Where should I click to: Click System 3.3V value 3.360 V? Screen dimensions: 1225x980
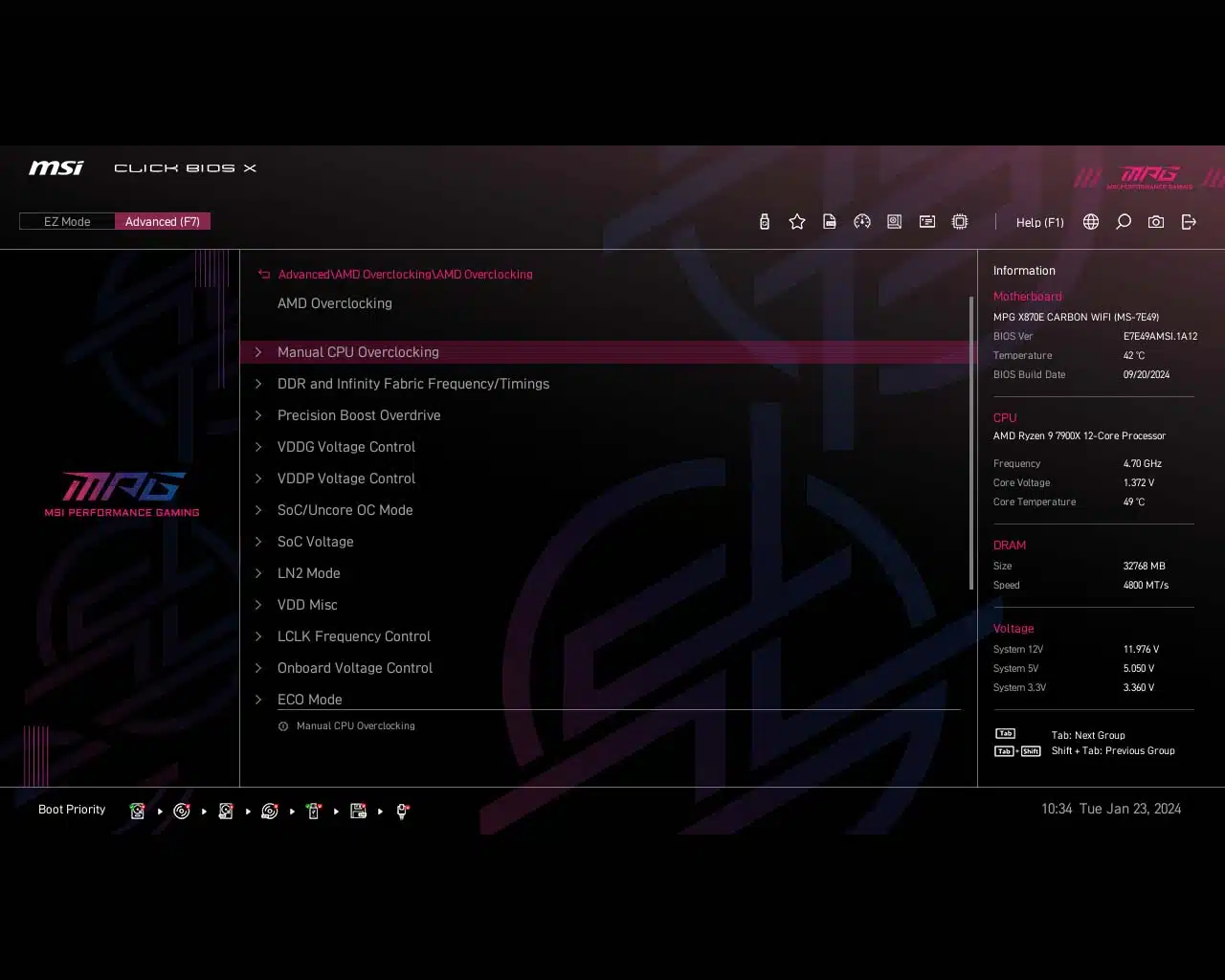click(1139, 687)
